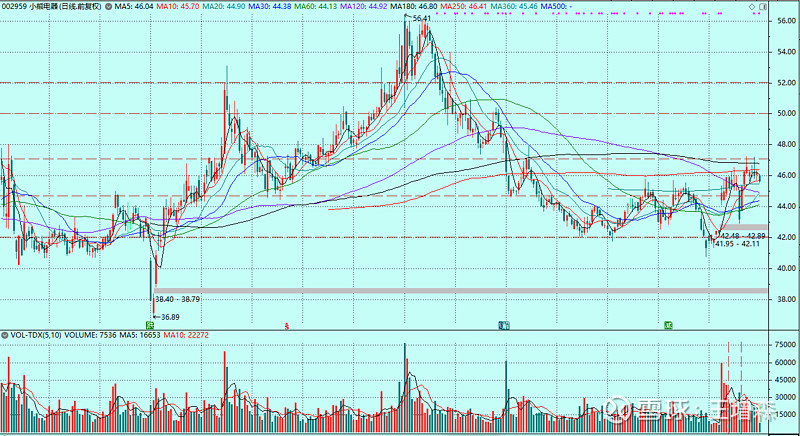
Task: Click the 54.00 price axis label
Action: pyautogui.click(x=786, y=52)
